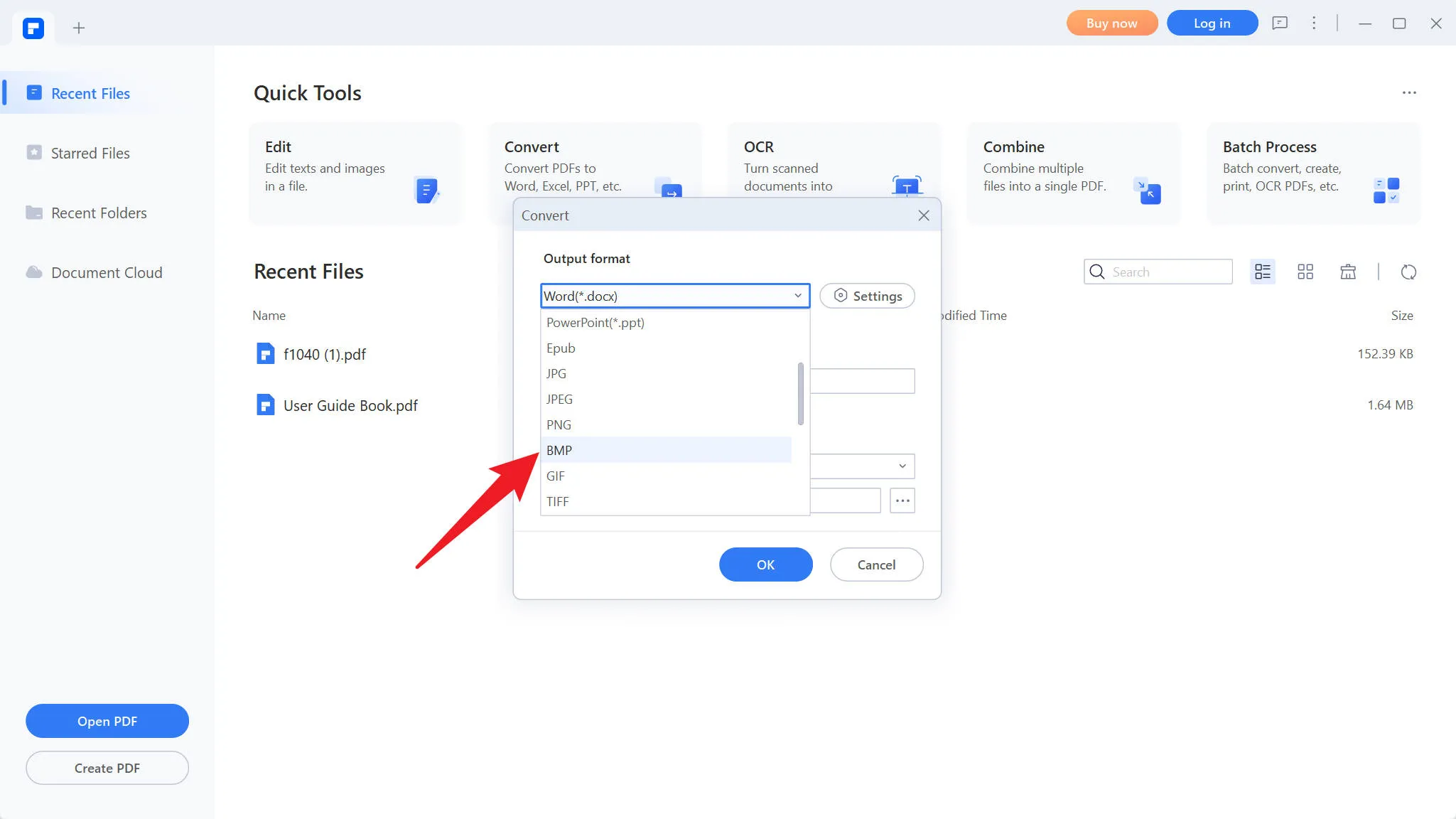Click the list view icon
The height and width of the screenshot is (819, 1456).
tap(1263, 272)
